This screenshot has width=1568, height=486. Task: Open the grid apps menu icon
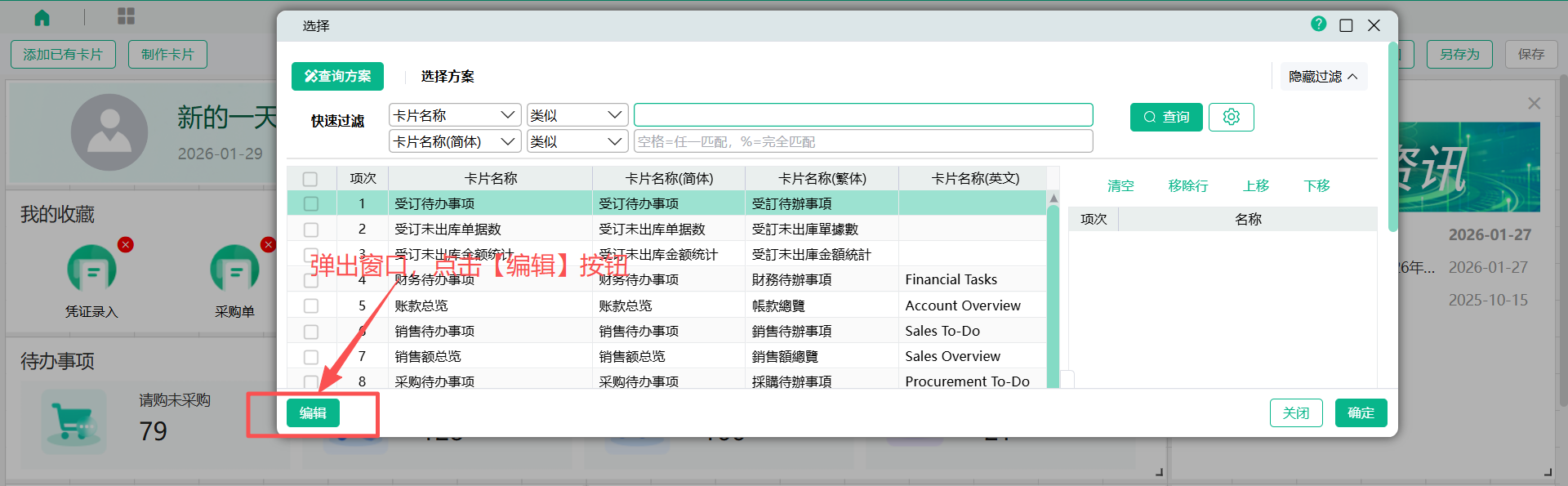click(x=126, y=16)
